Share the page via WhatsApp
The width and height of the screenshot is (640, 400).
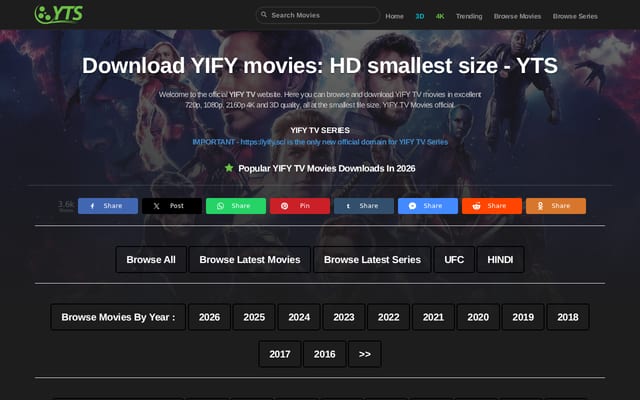(236, 206)
